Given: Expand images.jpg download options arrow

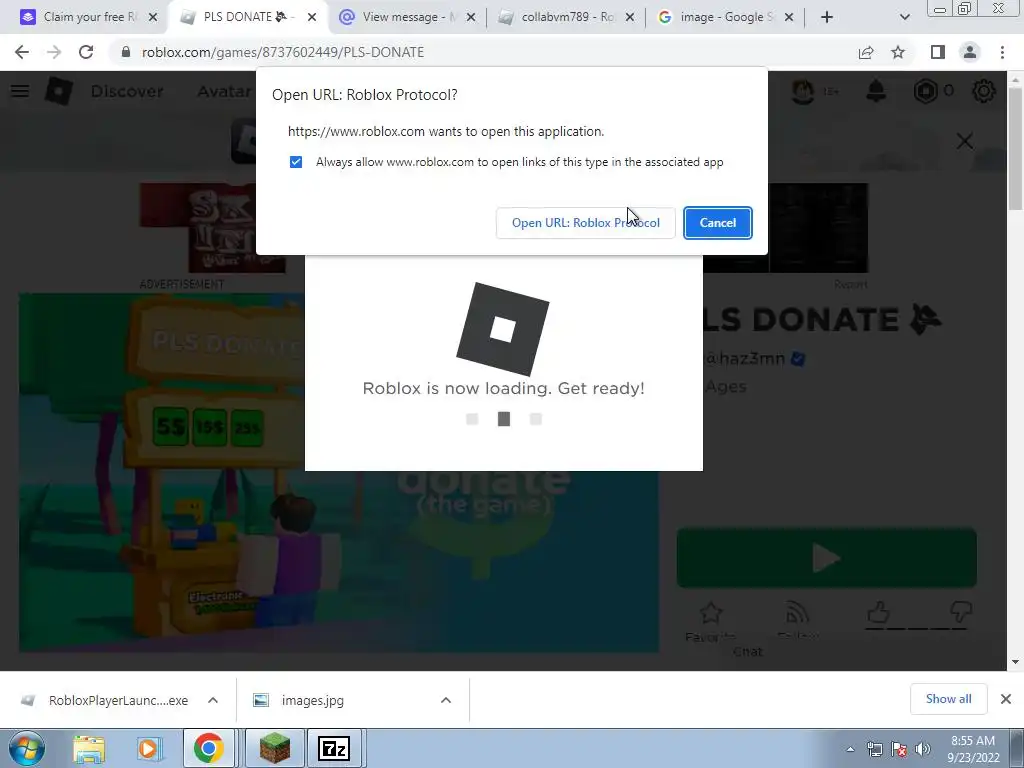Looking at the screenshot, I should 446,700.
